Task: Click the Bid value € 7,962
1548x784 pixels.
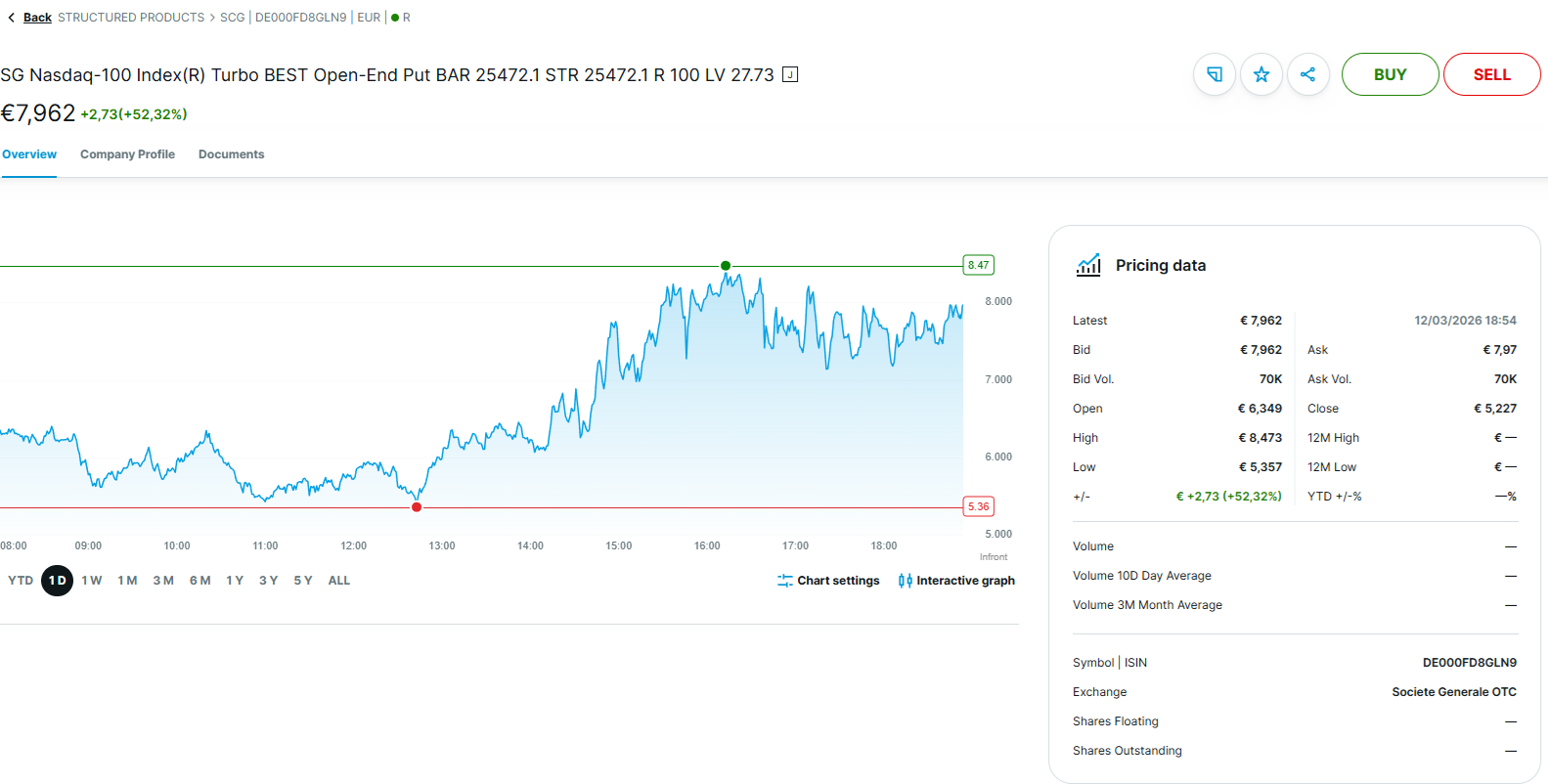Action: click(1261, 350)
